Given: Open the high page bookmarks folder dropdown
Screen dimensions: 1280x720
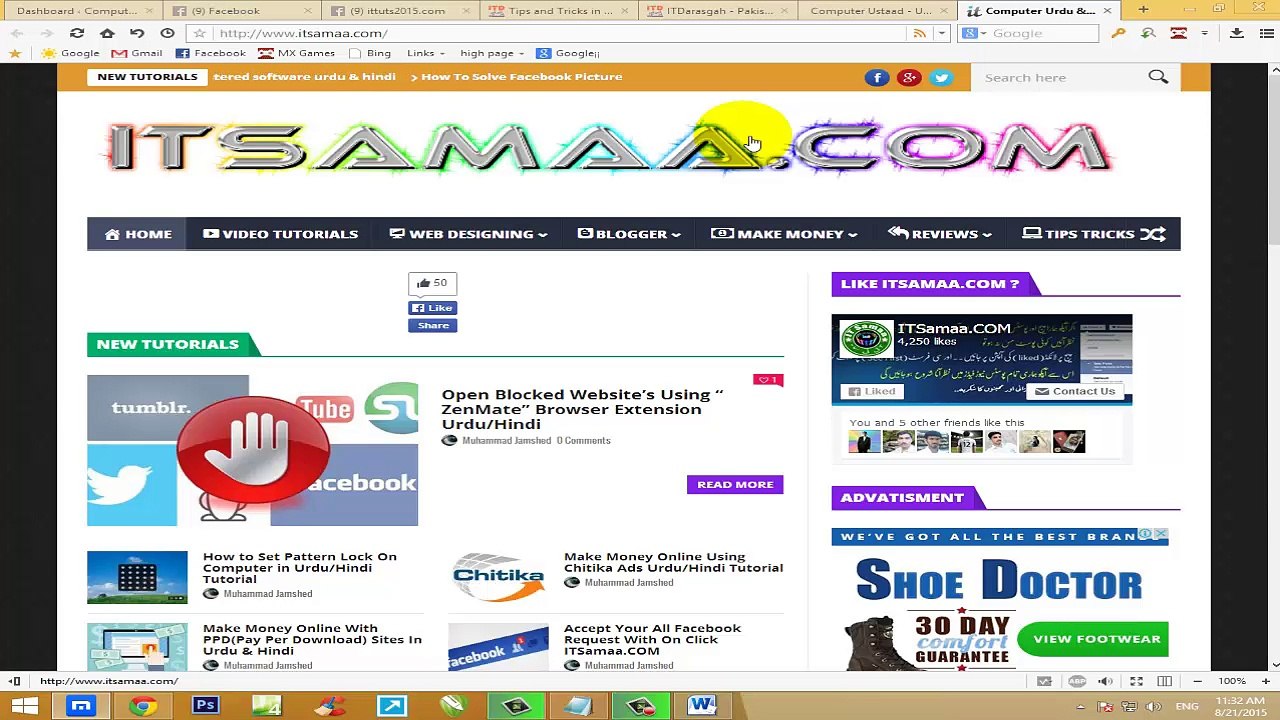Looking at the screenshot, I should click(x=492, y=53).
